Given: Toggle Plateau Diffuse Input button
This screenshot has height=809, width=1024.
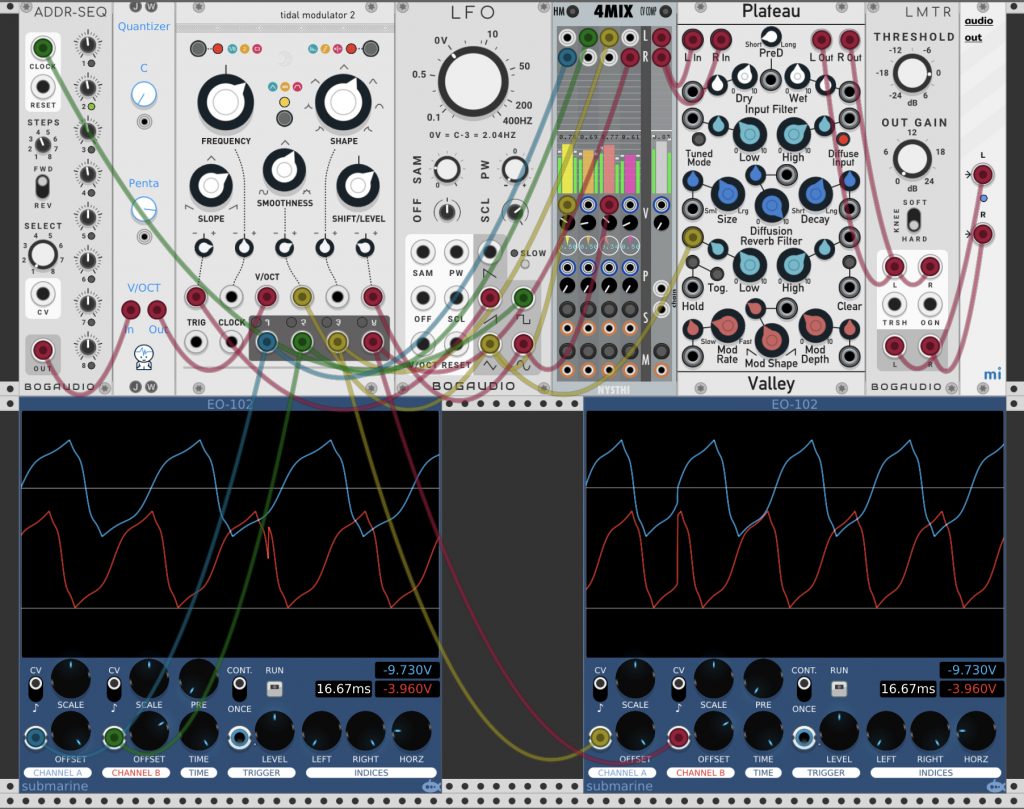Looking at the screenshot, I should point(842,139).
